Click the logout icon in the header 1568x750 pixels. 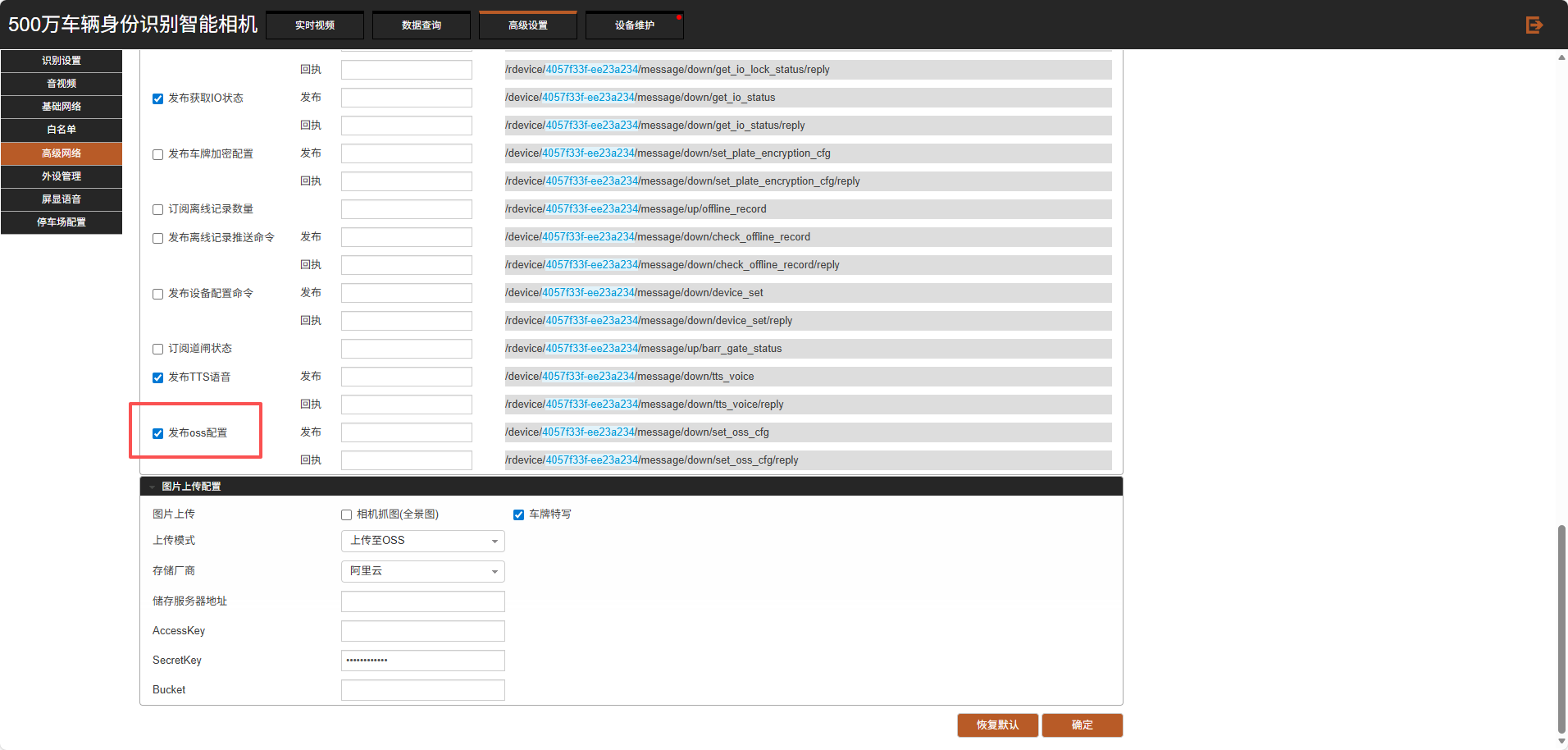point(1534,25)
